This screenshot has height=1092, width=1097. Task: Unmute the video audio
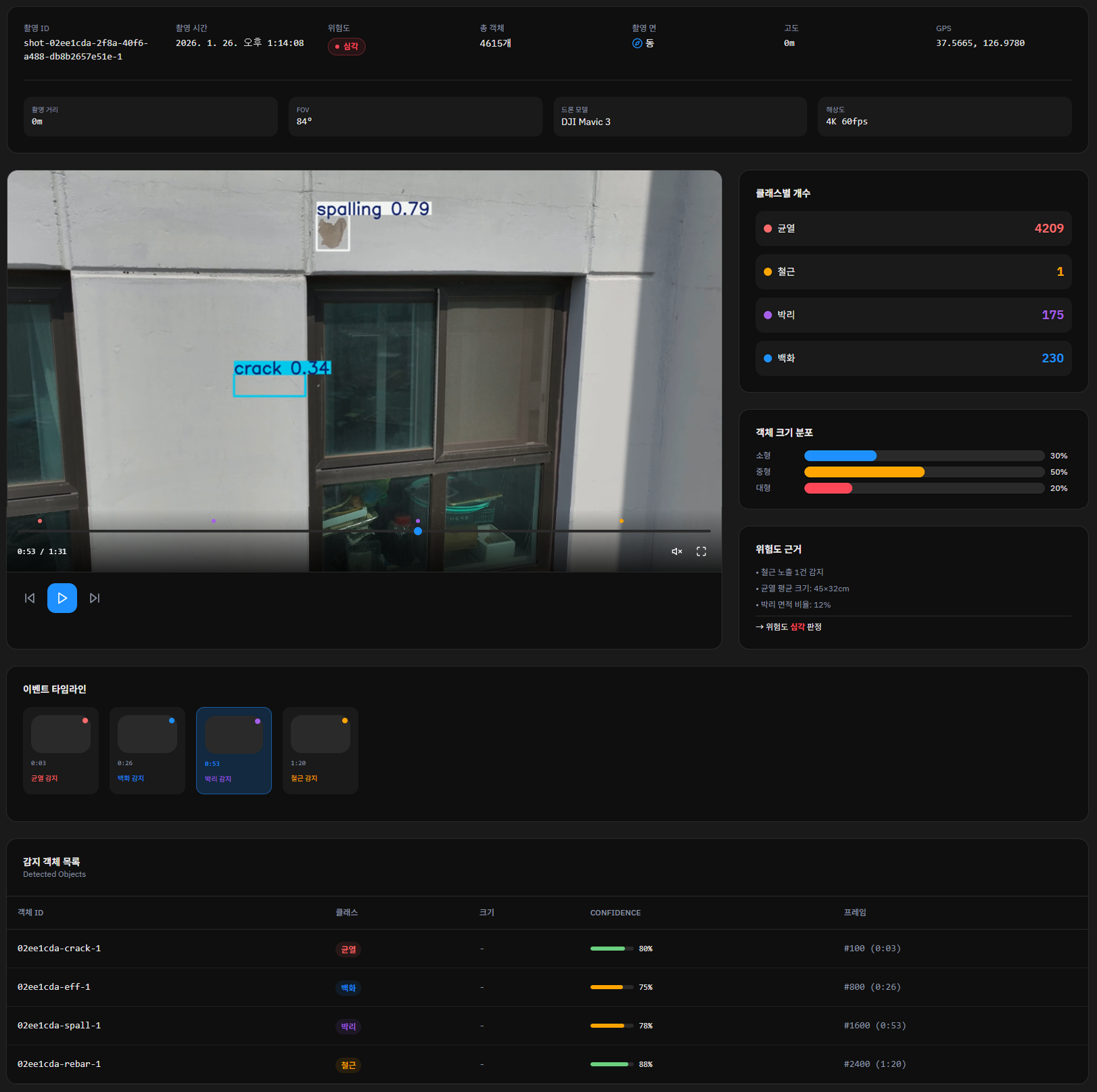676,551
